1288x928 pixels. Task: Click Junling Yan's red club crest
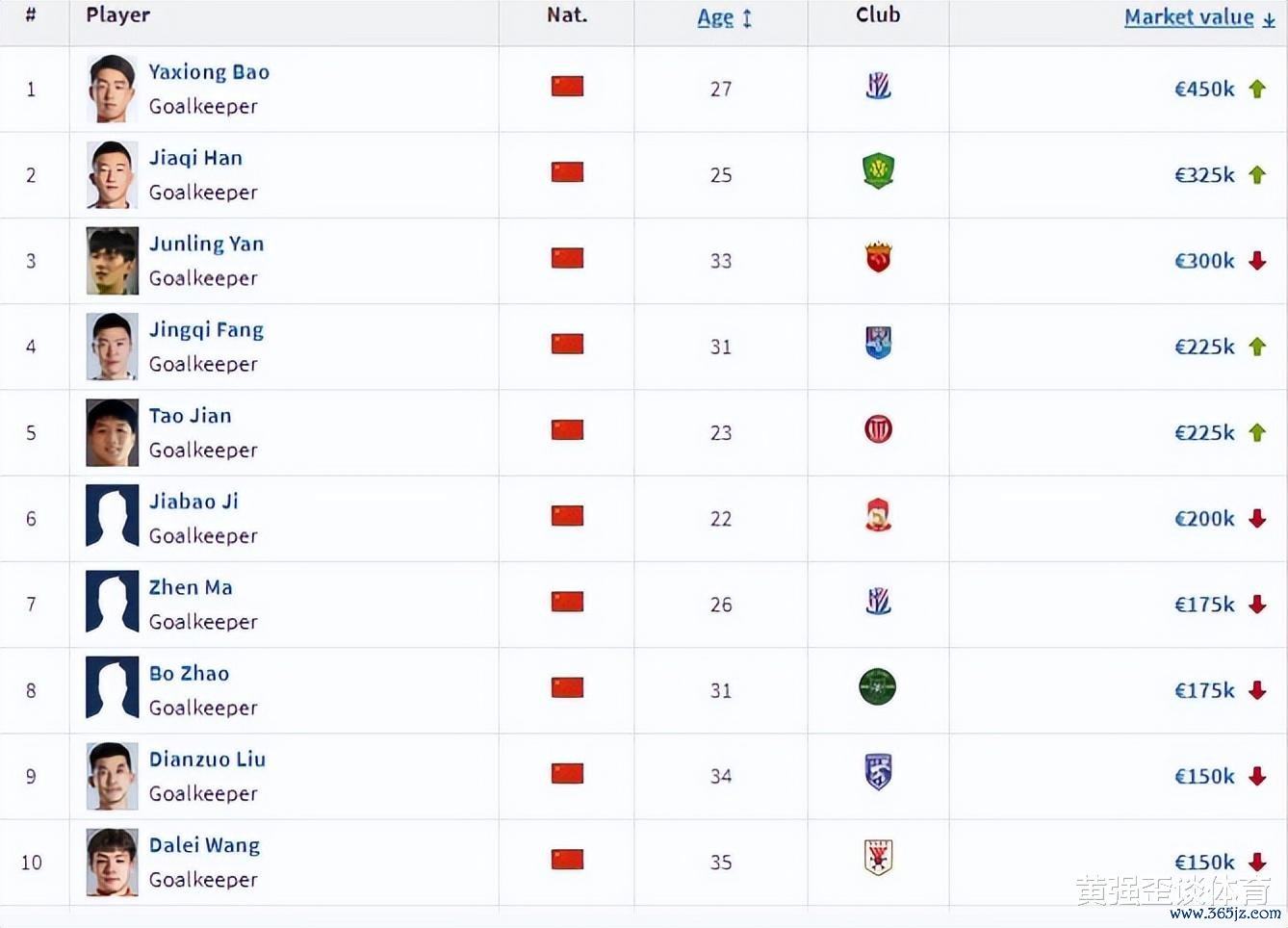point(878,258)
